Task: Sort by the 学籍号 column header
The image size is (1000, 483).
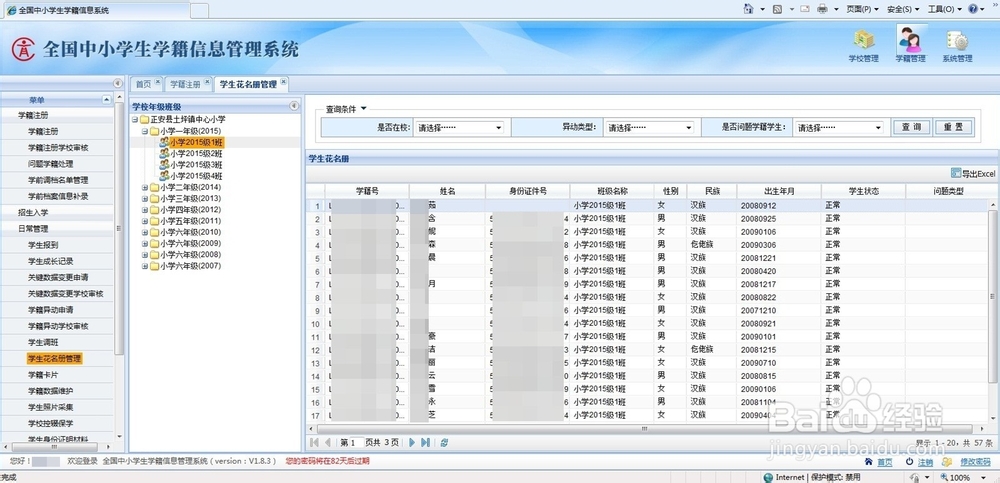Action: click(367, 191)
